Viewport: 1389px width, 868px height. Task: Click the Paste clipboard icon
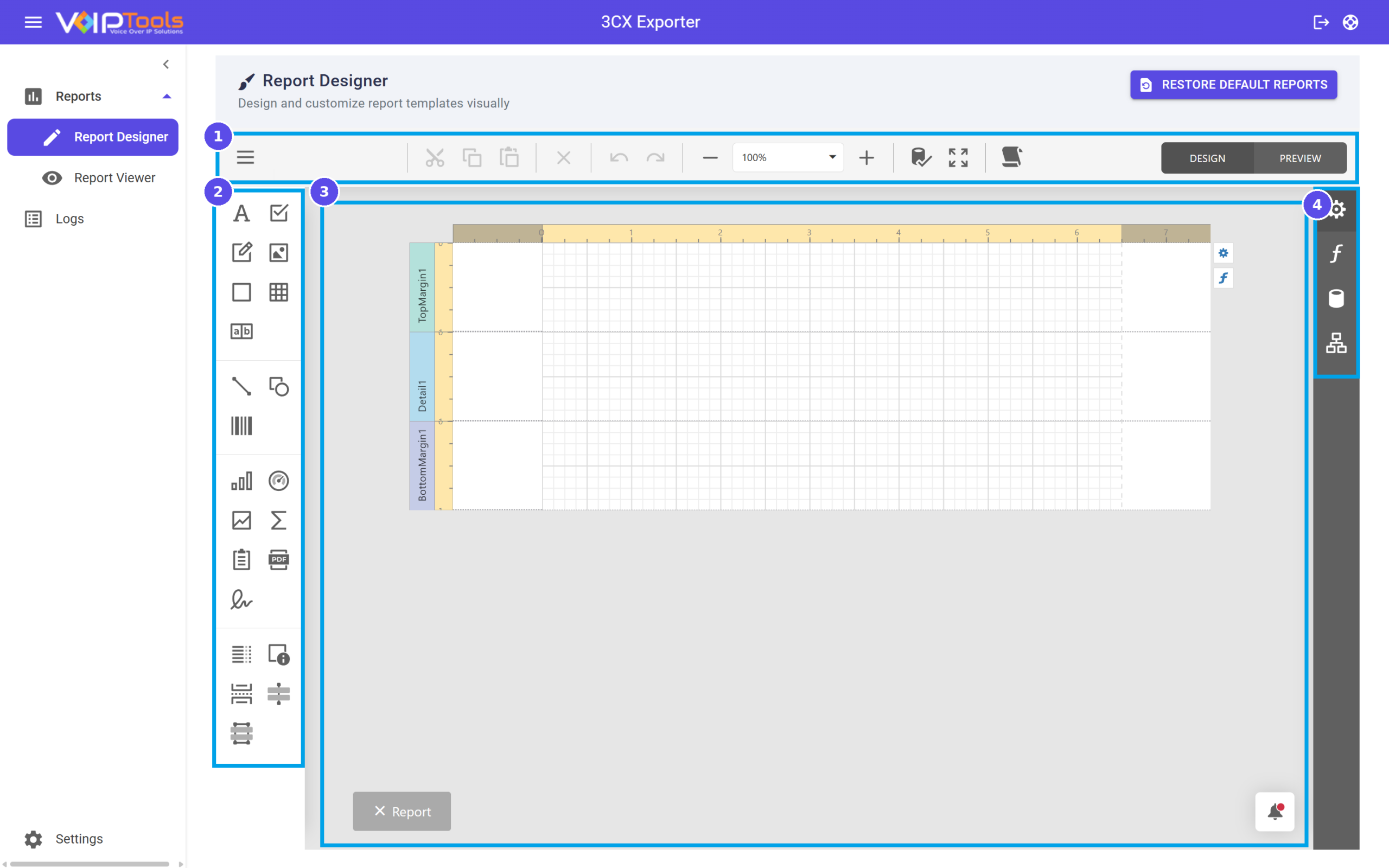(508, 157)
